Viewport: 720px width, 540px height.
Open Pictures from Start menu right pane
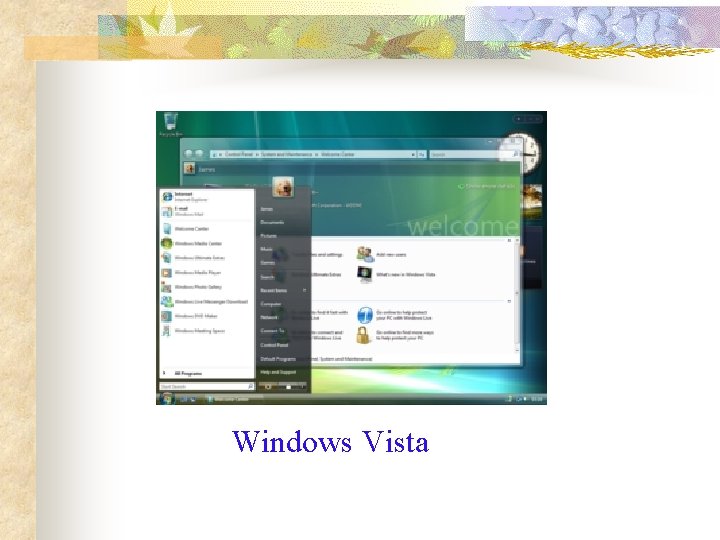click(x=269, y=236)
